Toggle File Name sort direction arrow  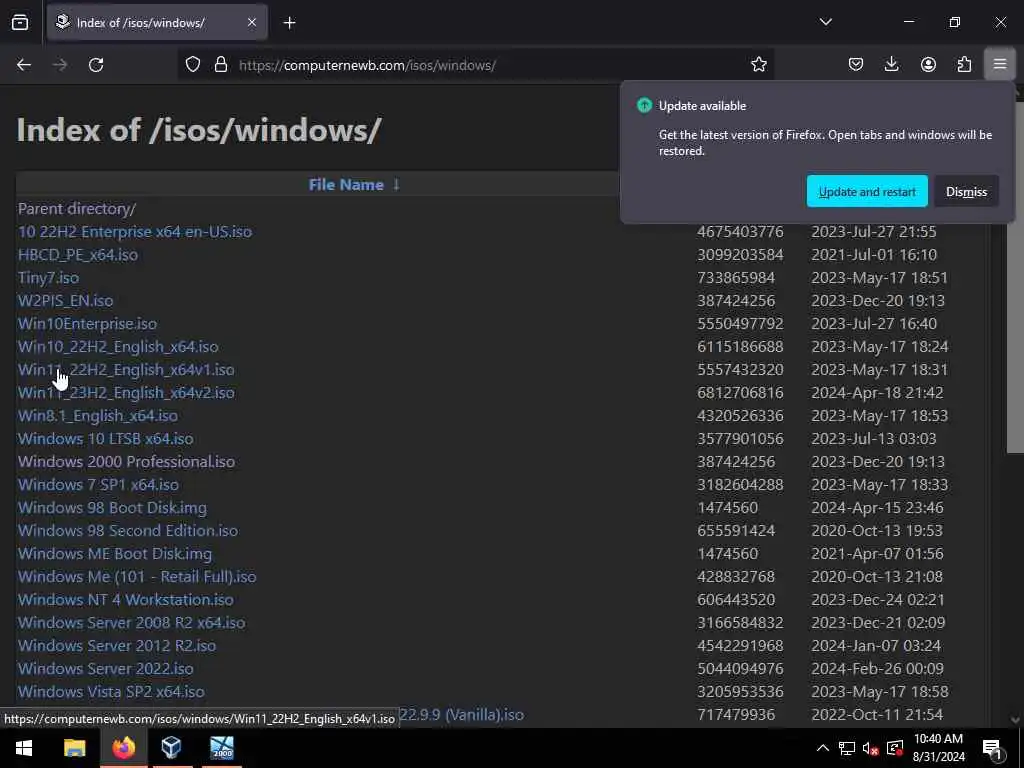[x=396, y=185]
